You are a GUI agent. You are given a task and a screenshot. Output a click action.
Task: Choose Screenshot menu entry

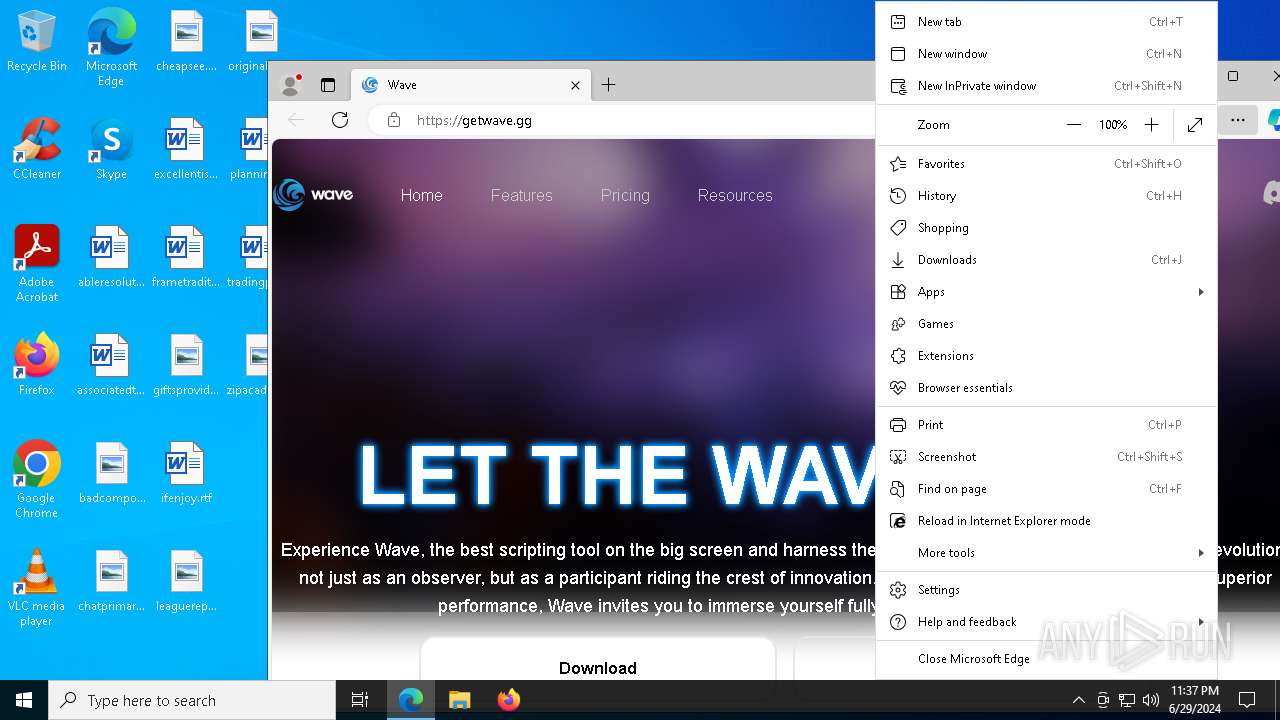click(x=1046, y=457)
